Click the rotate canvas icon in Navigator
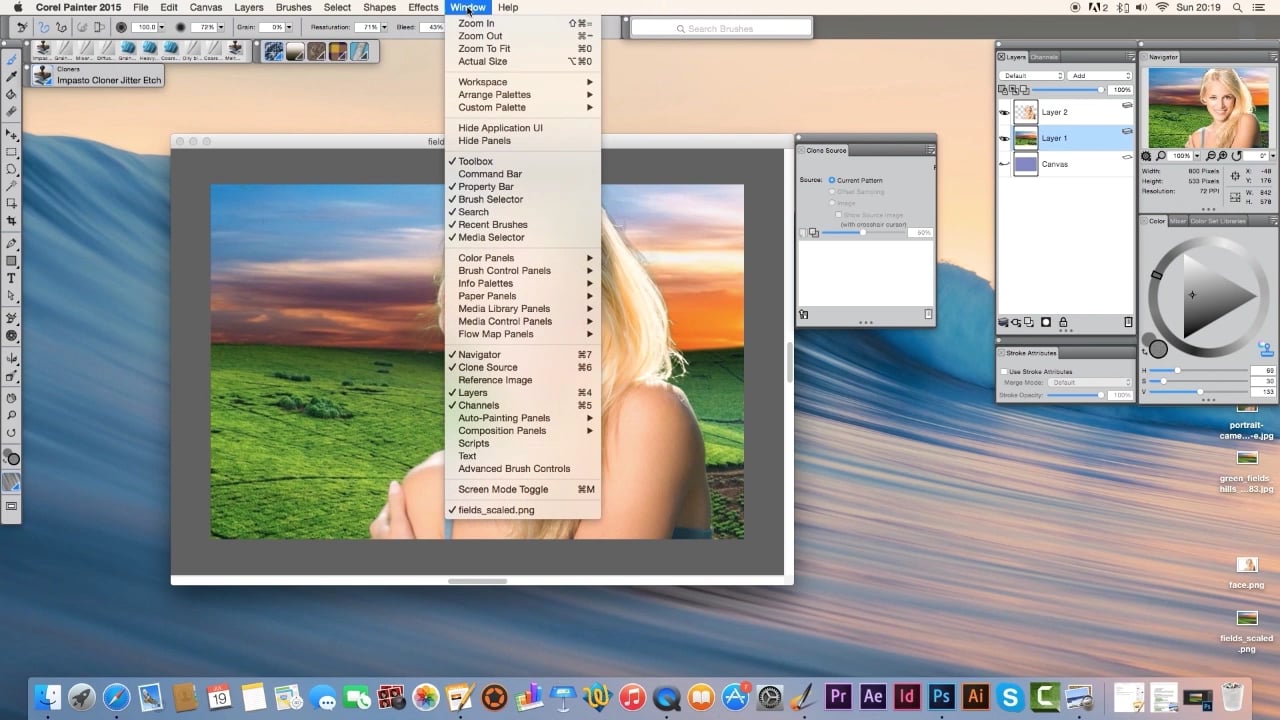1280x720 pixels. pyautogui.click(x=1237, y=156)
